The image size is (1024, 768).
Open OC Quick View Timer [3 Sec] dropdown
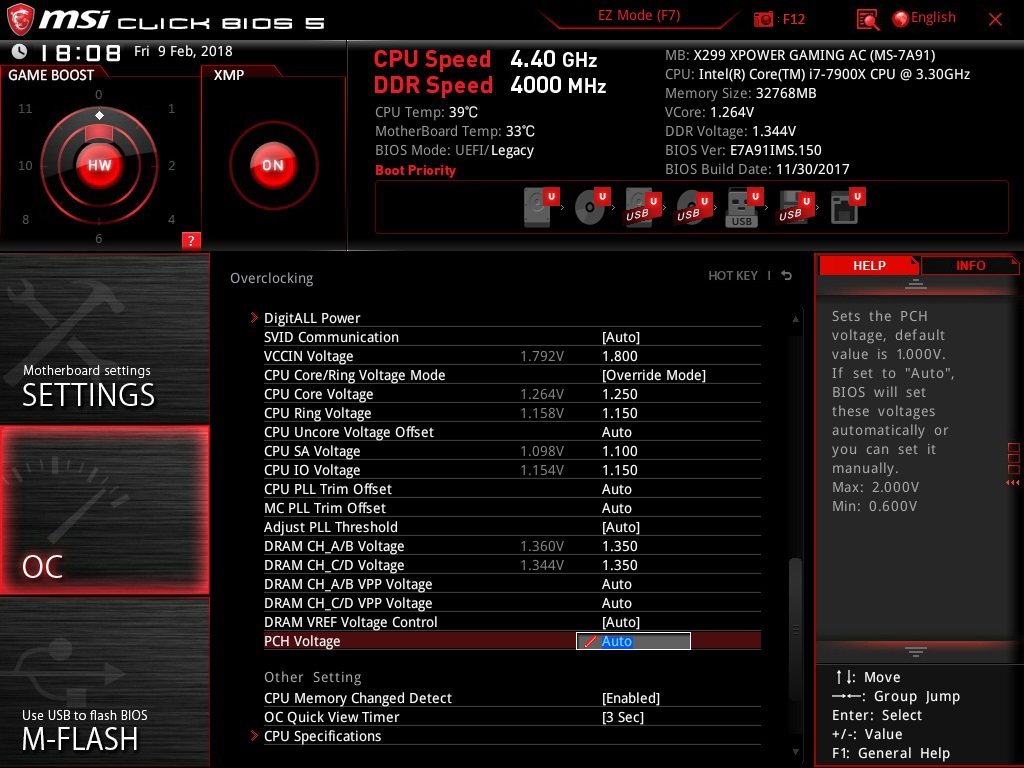[622, 717]
